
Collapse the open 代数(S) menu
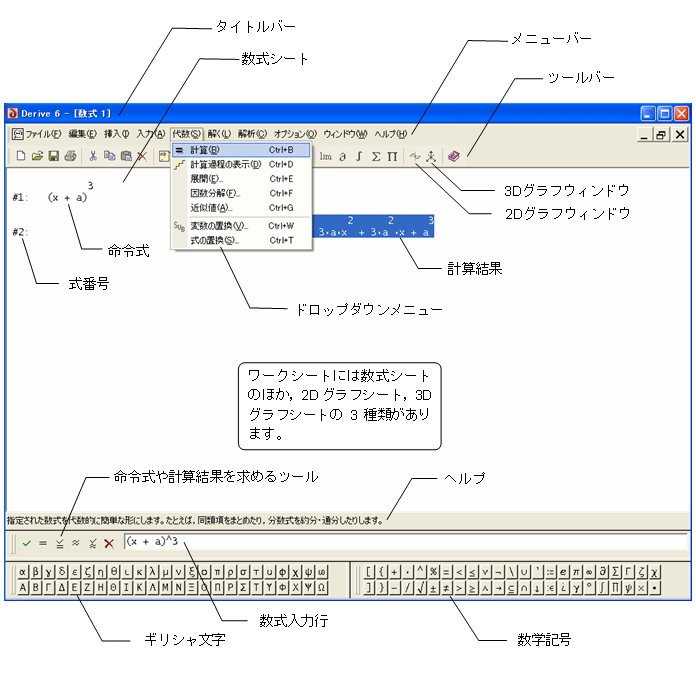coord(186,134)
